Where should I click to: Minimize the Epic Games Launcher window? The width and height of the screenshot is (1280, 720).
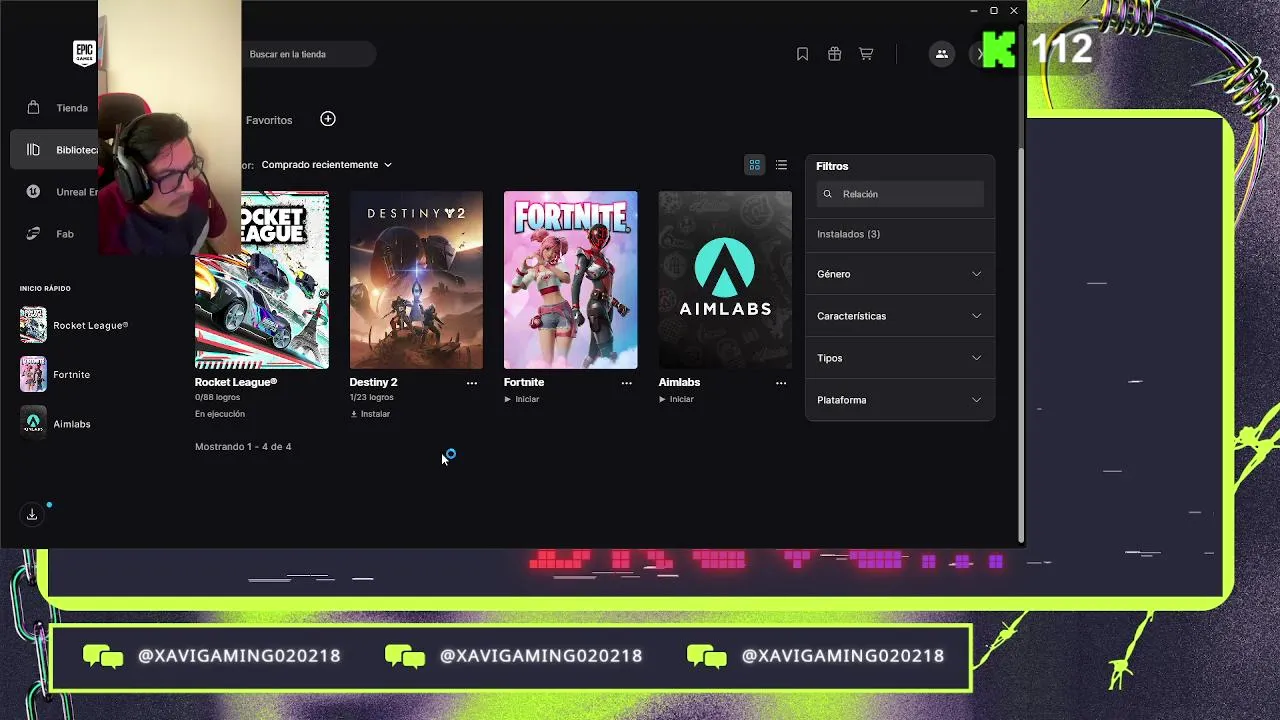point(974,11)
